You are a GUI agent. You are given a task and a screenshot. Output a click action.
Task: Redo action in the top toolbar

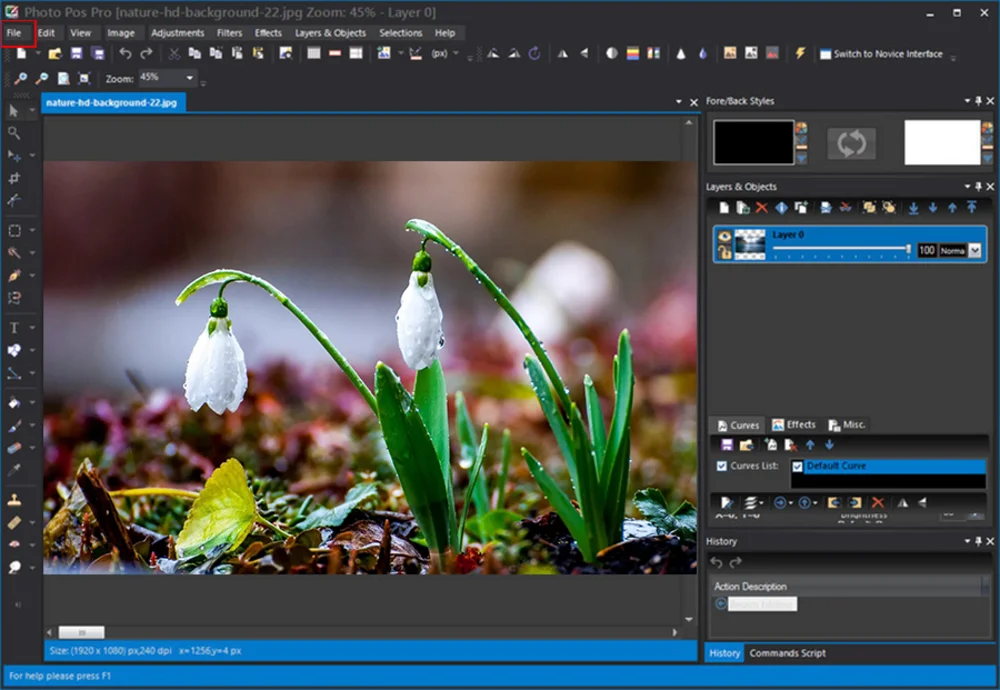coord(147,54)
